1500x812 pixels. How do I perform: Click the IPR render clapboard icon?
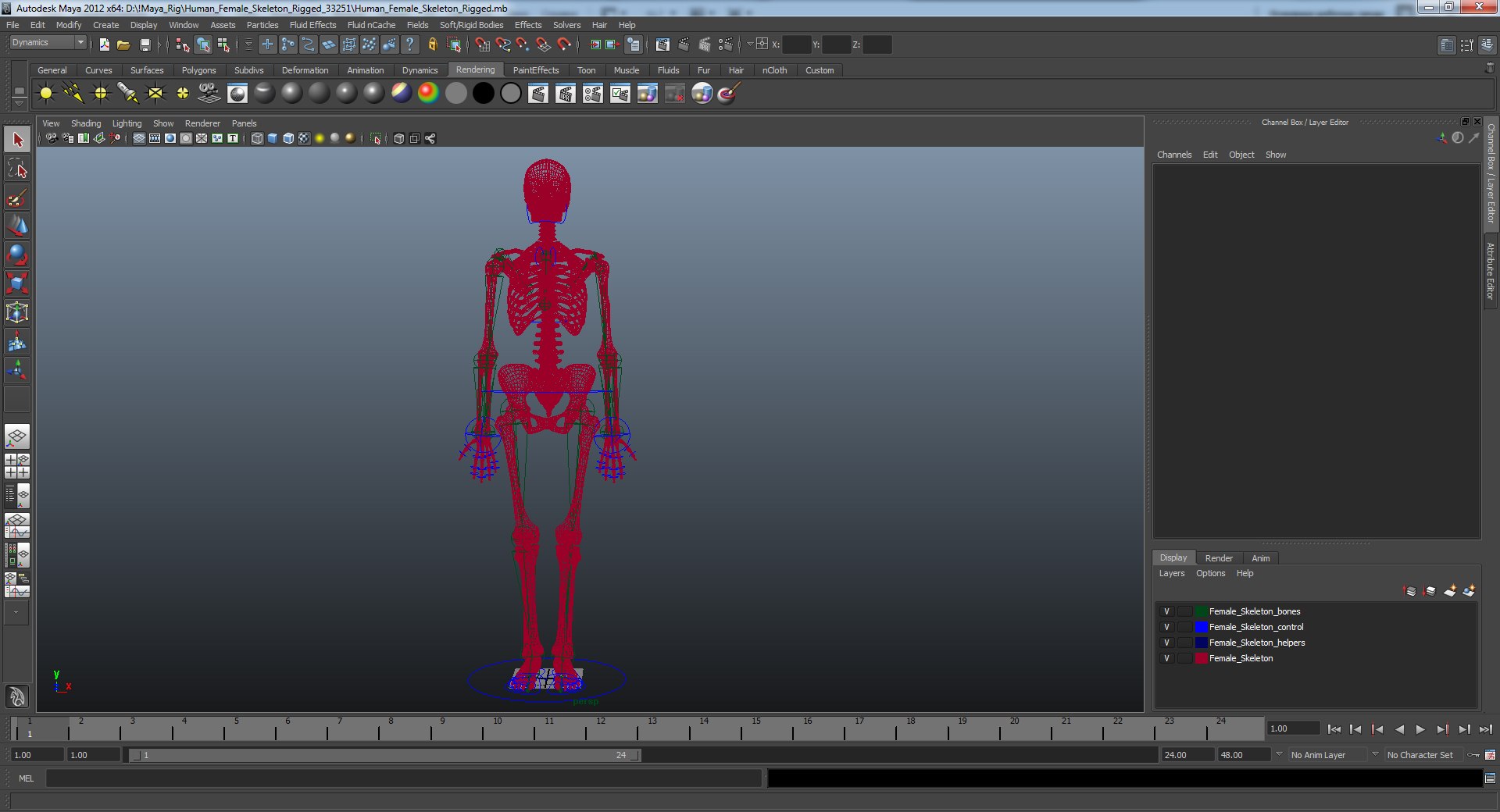point(566,94)
